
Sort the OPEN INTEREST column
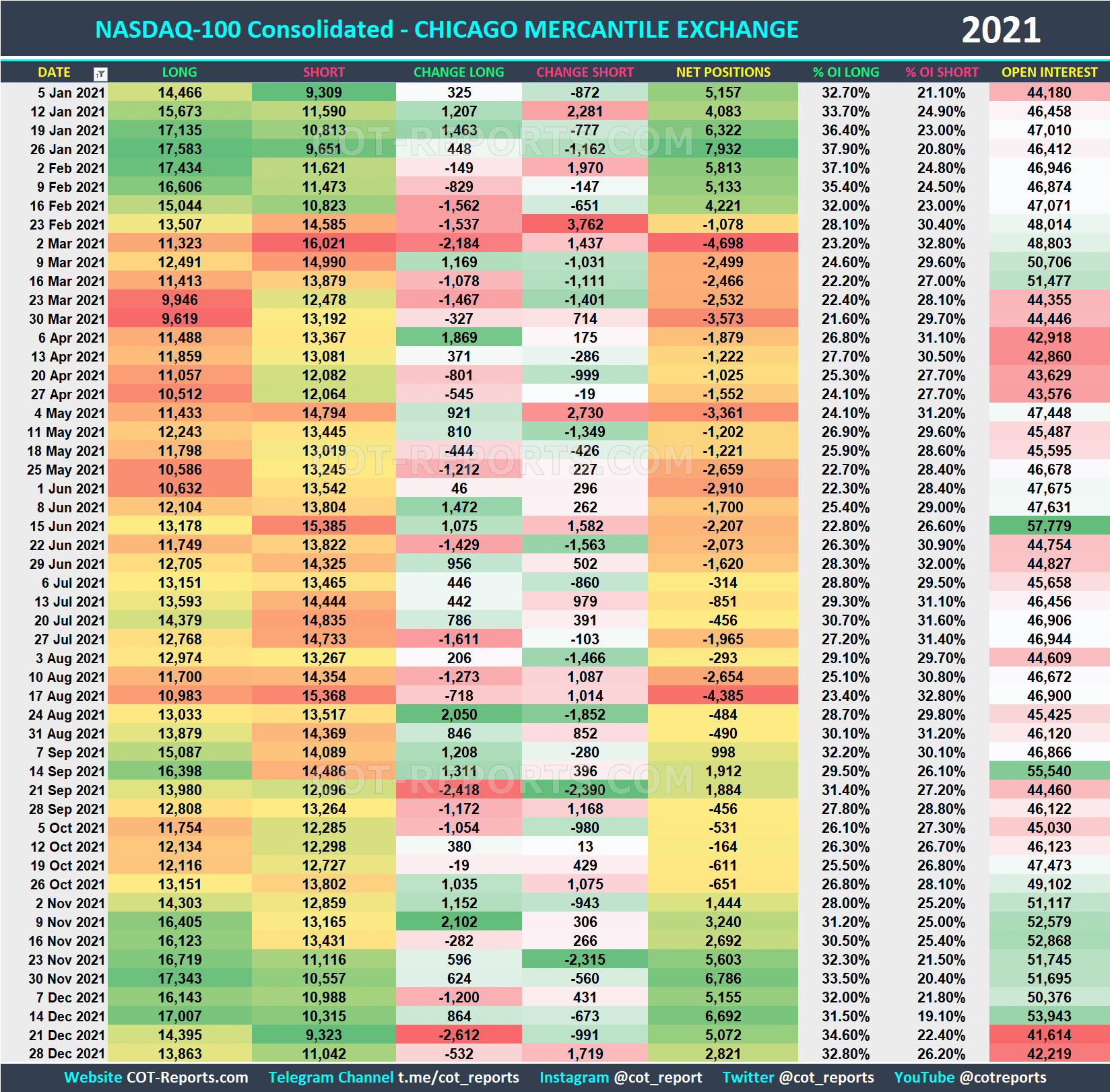coord(1049,72)
